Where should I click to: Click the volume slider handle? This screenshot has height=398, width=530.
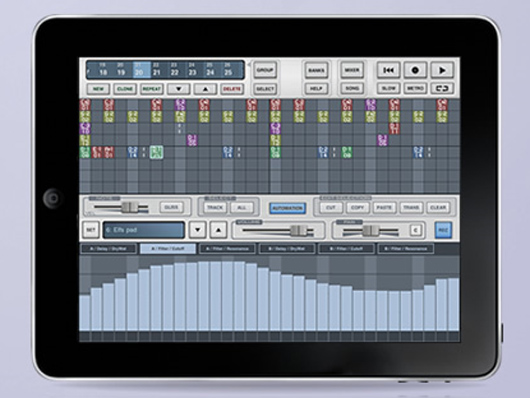[299, 231]
